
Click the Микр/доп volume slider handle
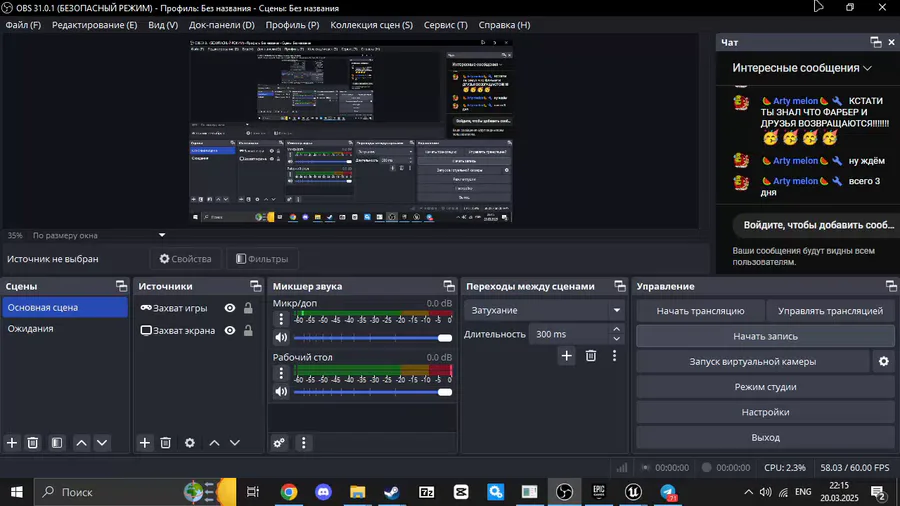tap(445, 338)
